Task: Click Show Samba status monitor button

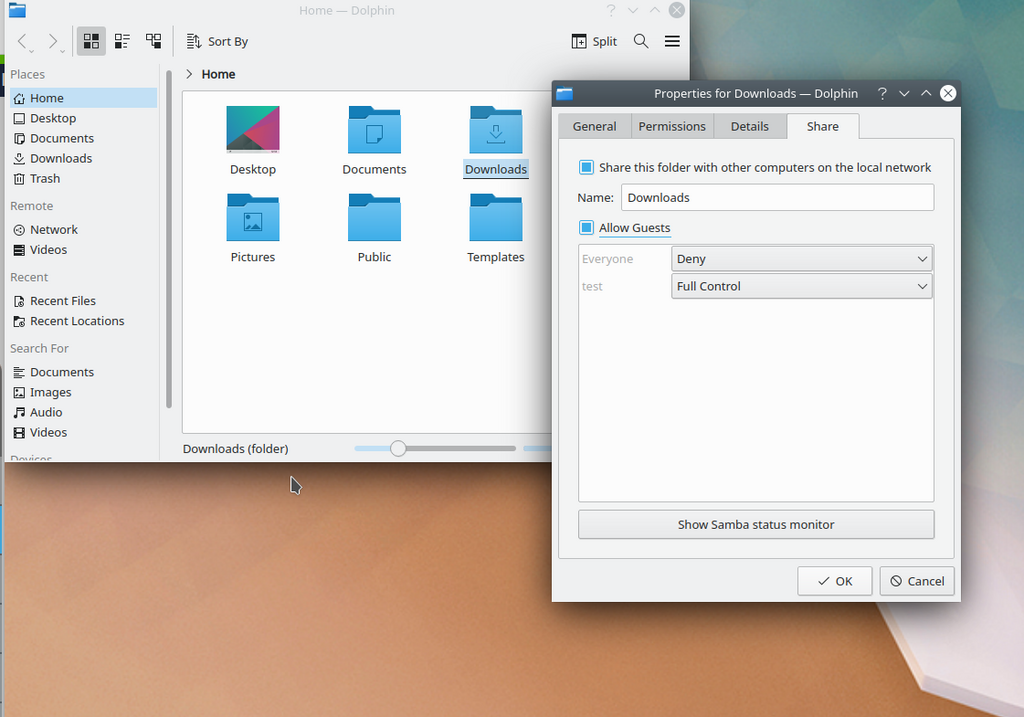Action: [x=756, y=524]
